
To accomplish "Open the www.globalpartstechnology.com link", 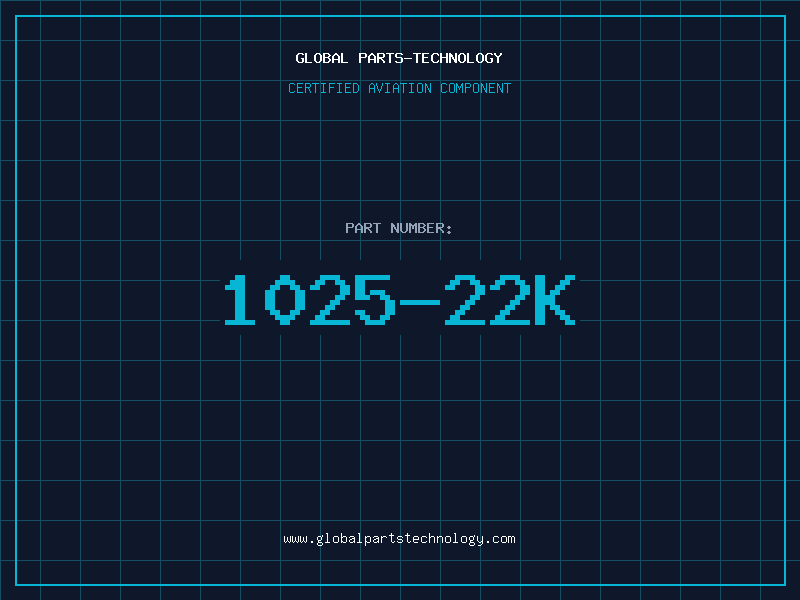I will tap(399, 539).
